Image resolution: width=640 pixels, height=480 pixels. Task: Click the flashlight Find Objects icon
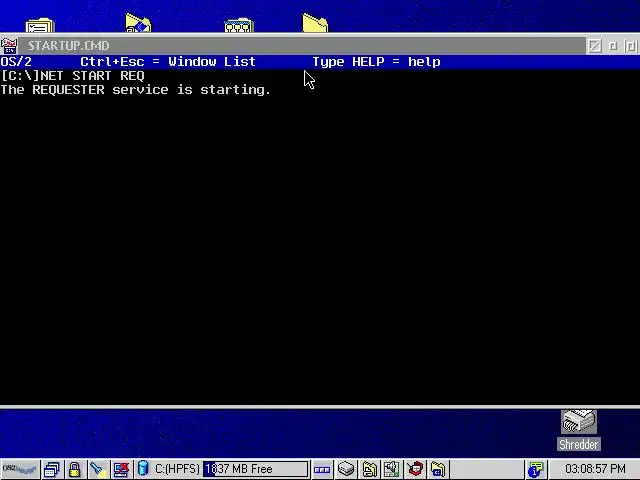pyautogui.click(x=98, y=469)
